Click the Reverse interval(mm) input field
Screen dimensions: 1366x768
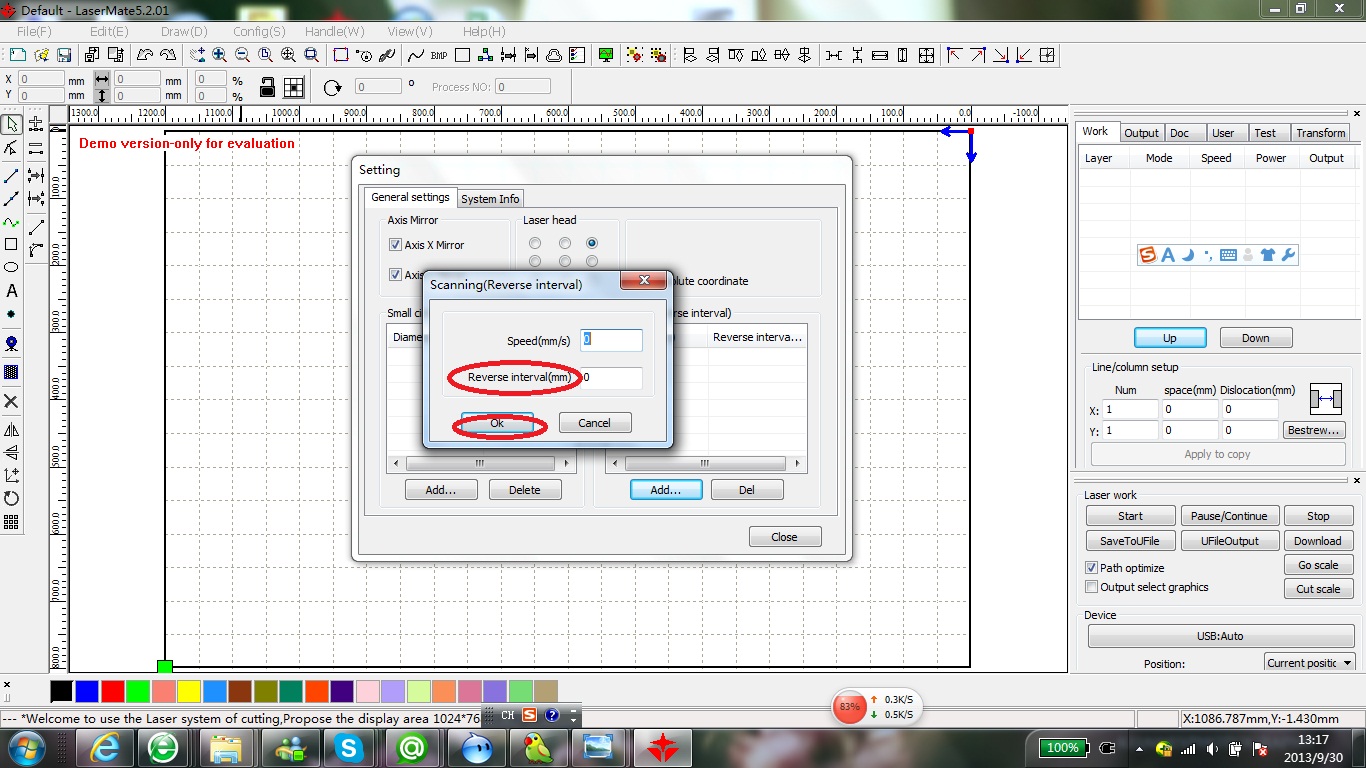point(611,378)
